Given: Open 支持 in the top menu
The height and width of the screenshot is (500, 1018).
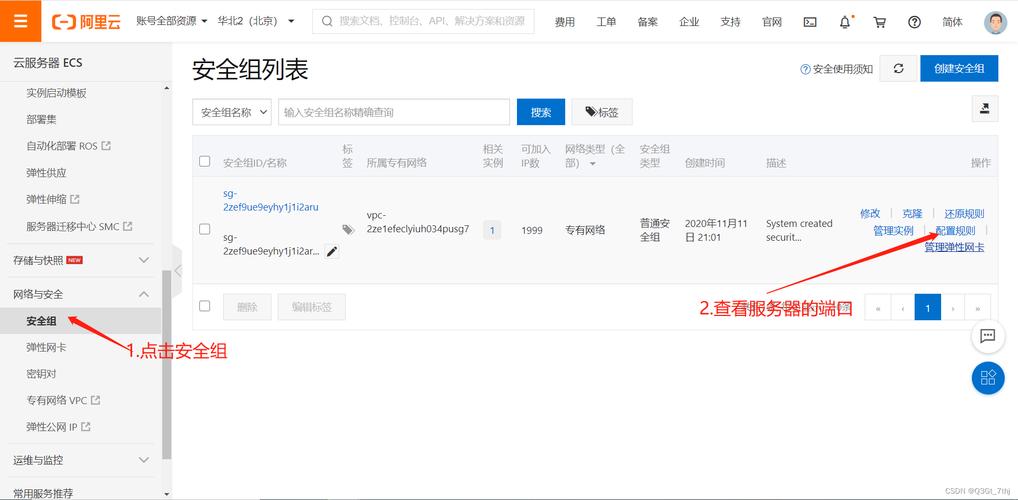Looking at the screenshot, I should (x=730, y=22).
